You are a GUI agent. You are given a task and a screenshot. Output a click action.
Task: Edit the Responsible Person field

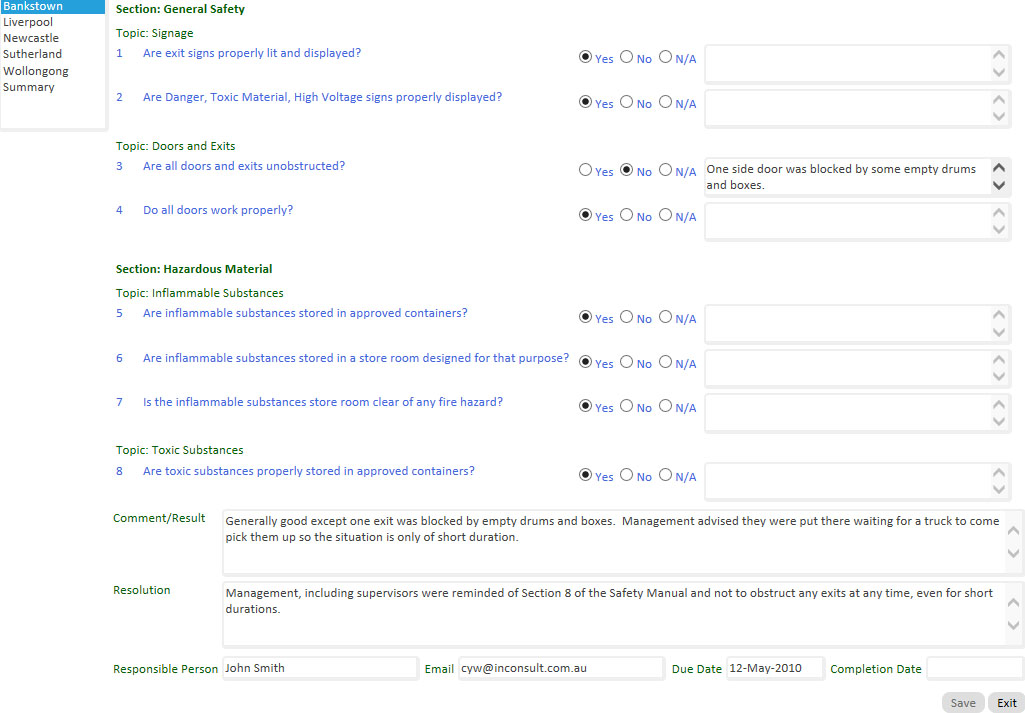(x=320, y=668)
